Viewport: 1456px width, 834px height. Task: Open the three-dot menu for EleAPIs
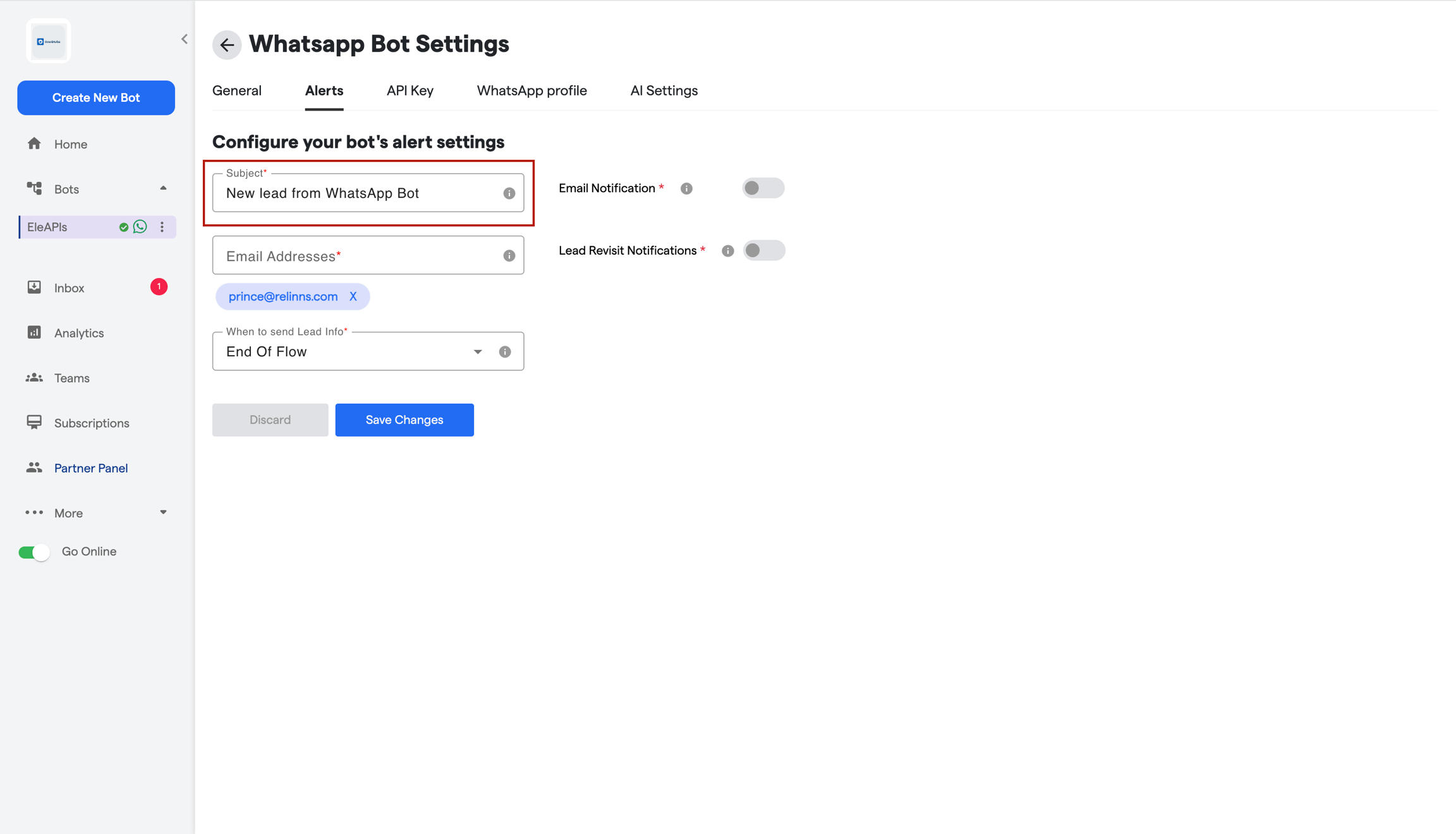[x=162, y=227]
